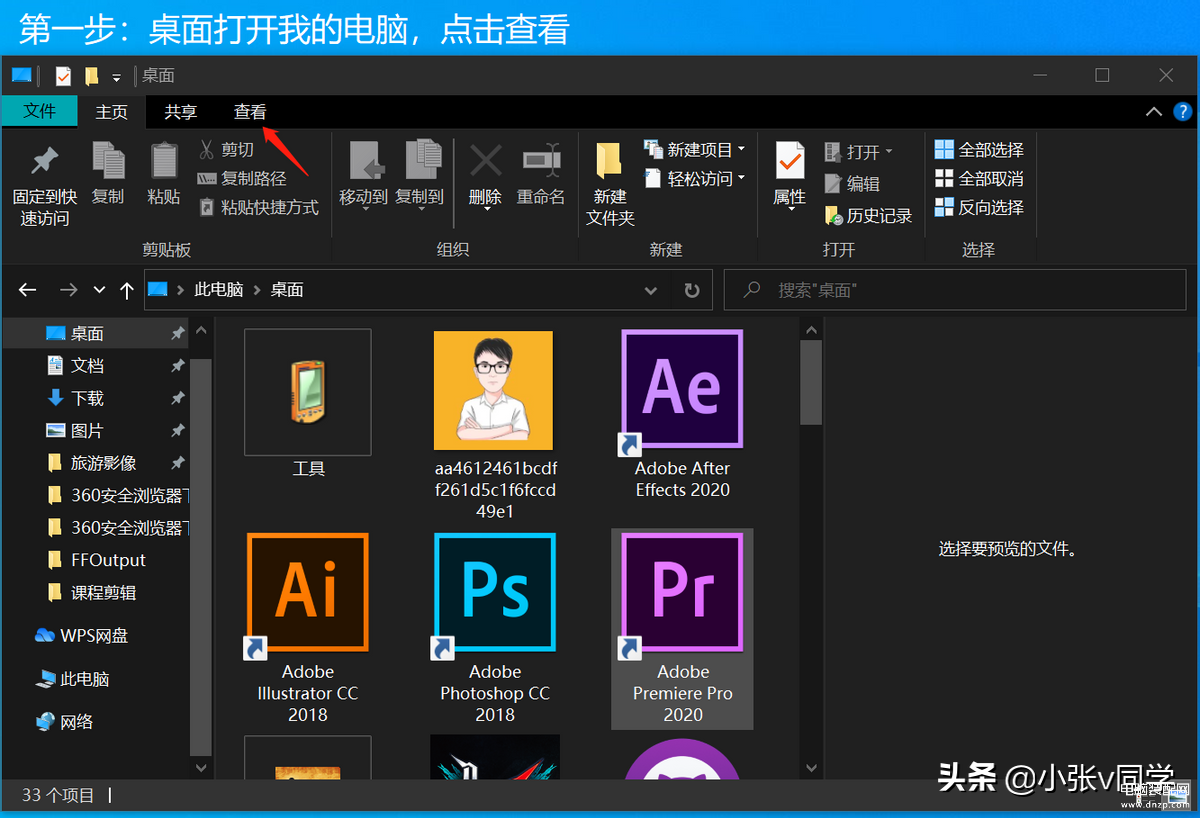
Task: Select the Adobe Photoshop CC 2018 shortcut
Action: pyautogui.click(x=495, y=628)
